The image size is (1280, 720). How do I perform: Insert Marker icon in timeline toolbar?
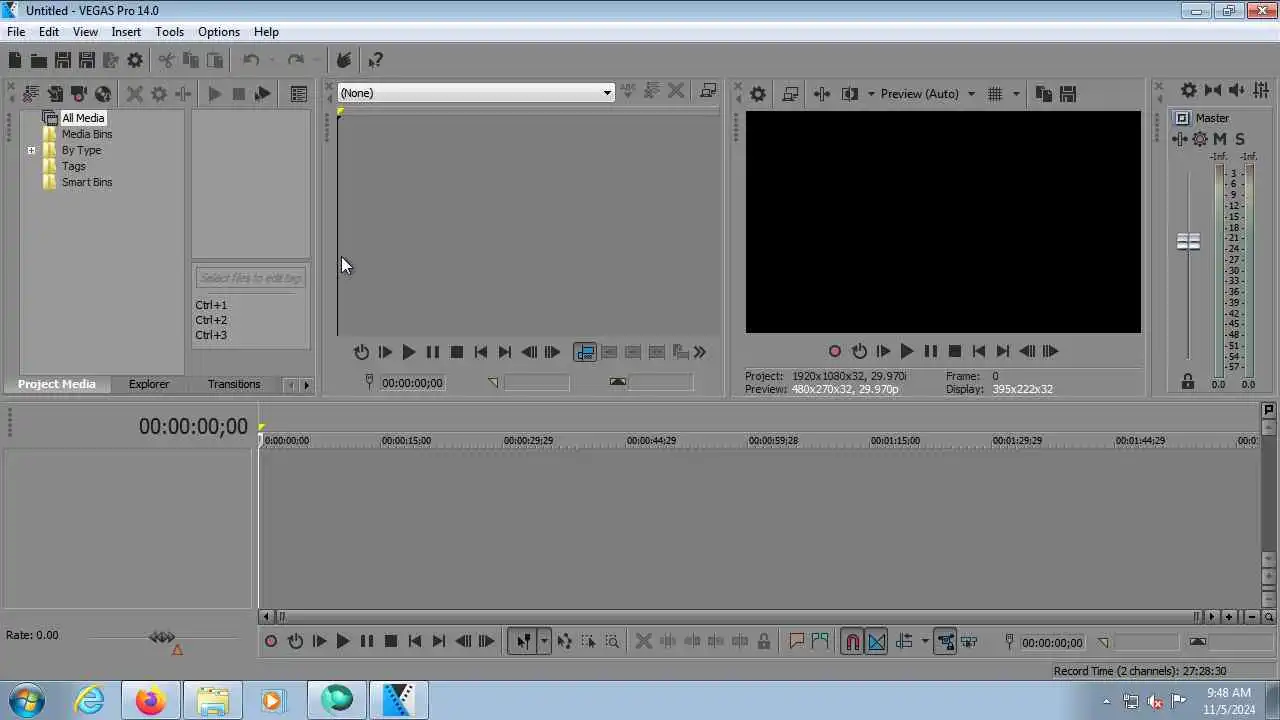796,642
